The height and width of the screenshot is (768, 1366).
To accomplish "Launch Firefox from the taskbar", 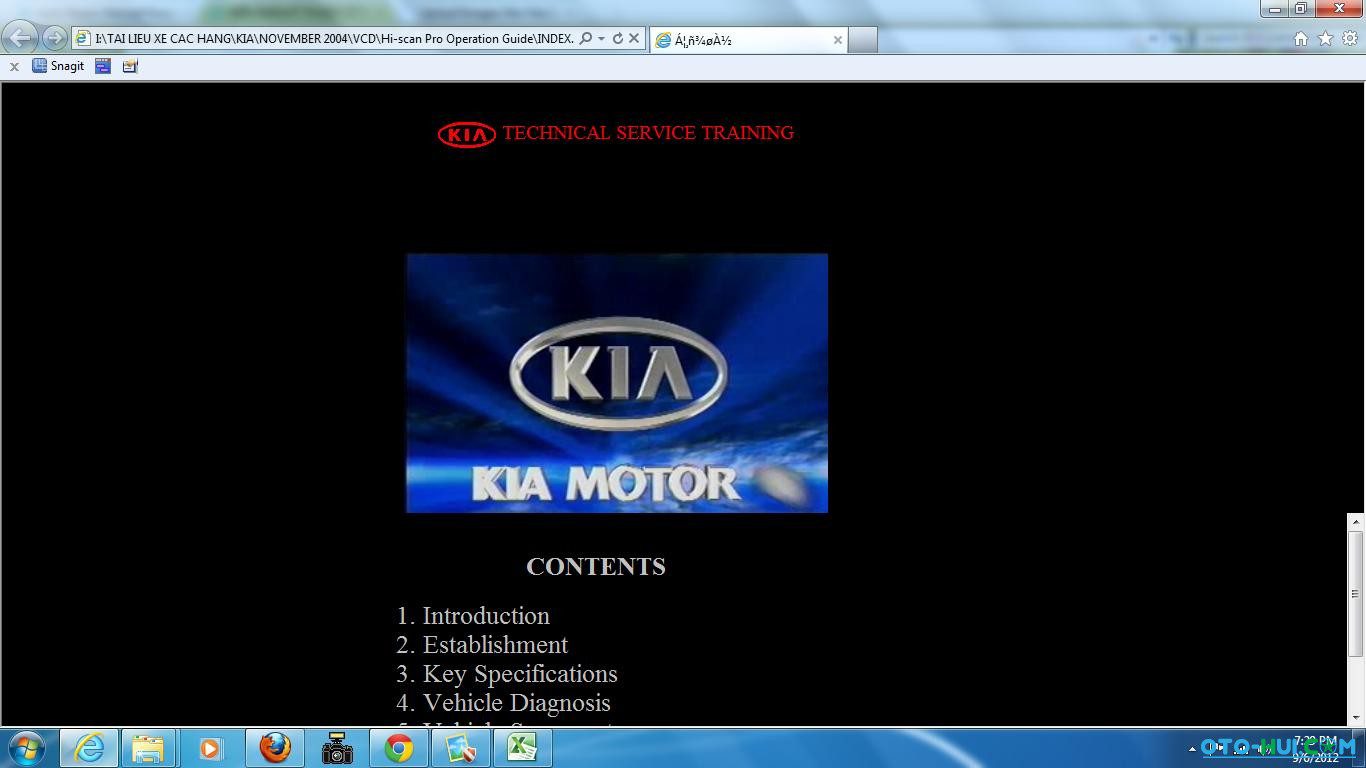I will click(x=274, y=748).
